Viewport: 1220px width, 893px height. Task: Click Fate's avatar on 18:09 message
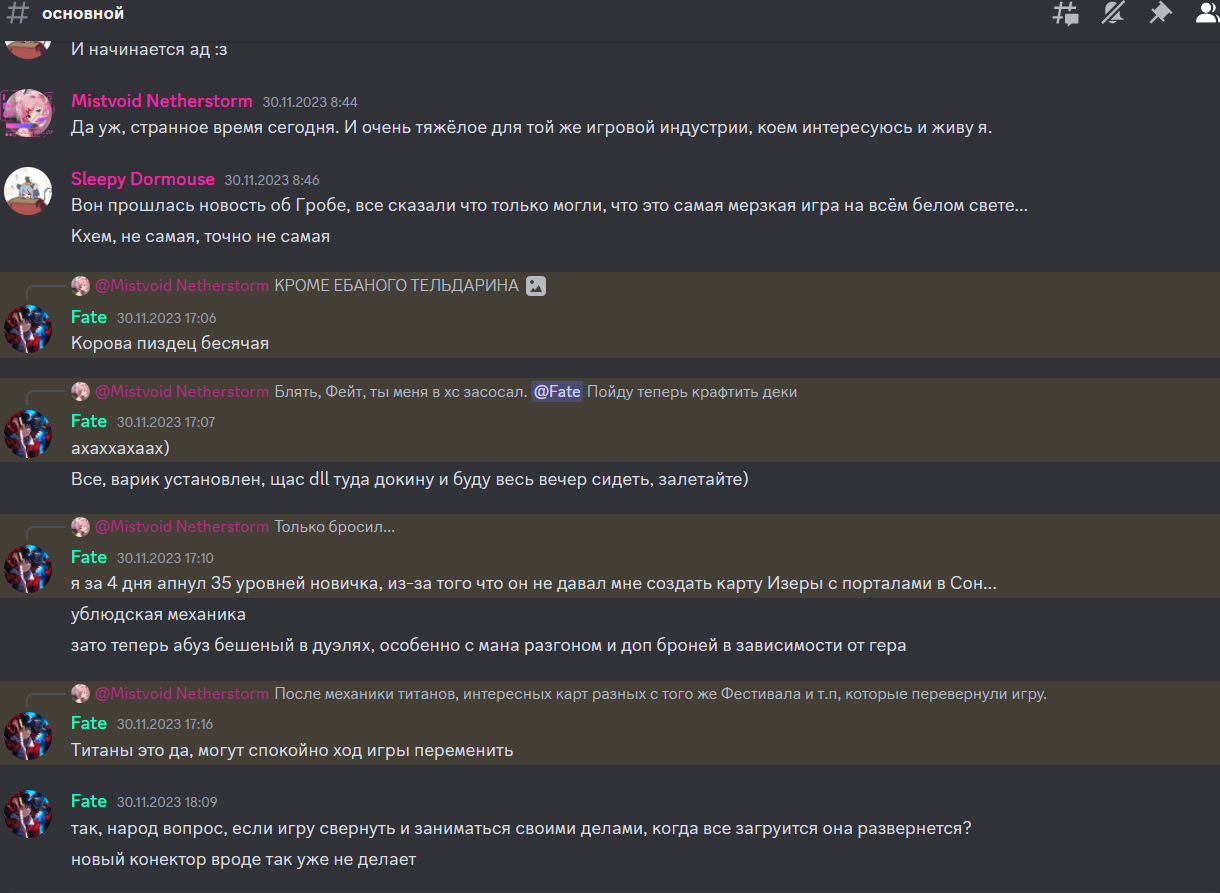[x=28, y=813]
